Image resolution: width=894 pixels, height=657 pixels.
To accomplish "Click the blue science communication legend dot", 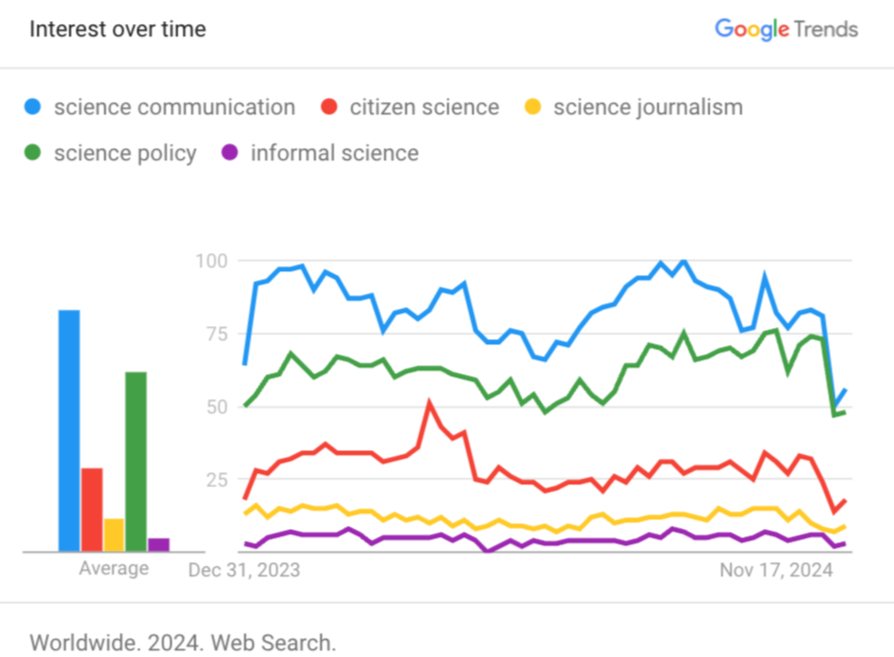I will (x=34, y=107).
